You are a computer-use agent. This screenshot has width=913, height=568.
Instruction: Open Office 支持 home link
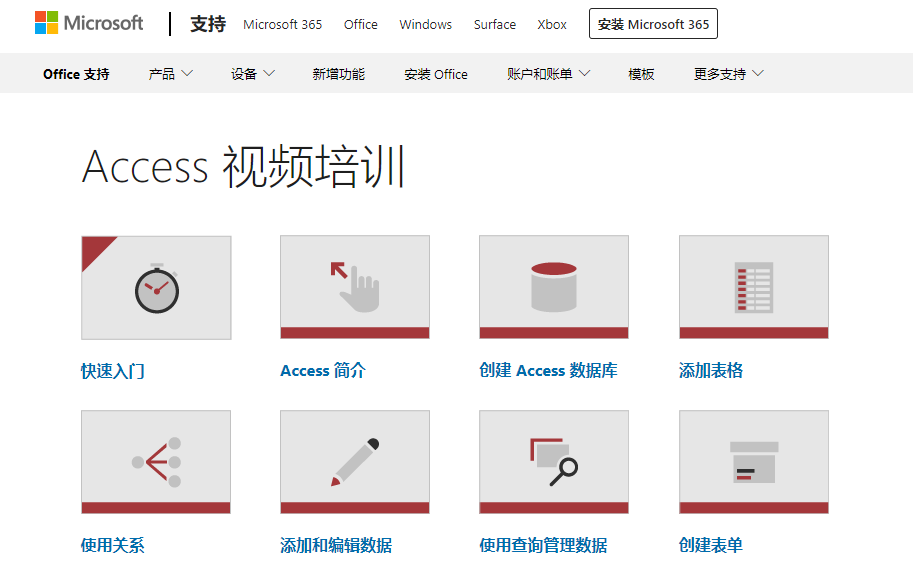point(76,74)
